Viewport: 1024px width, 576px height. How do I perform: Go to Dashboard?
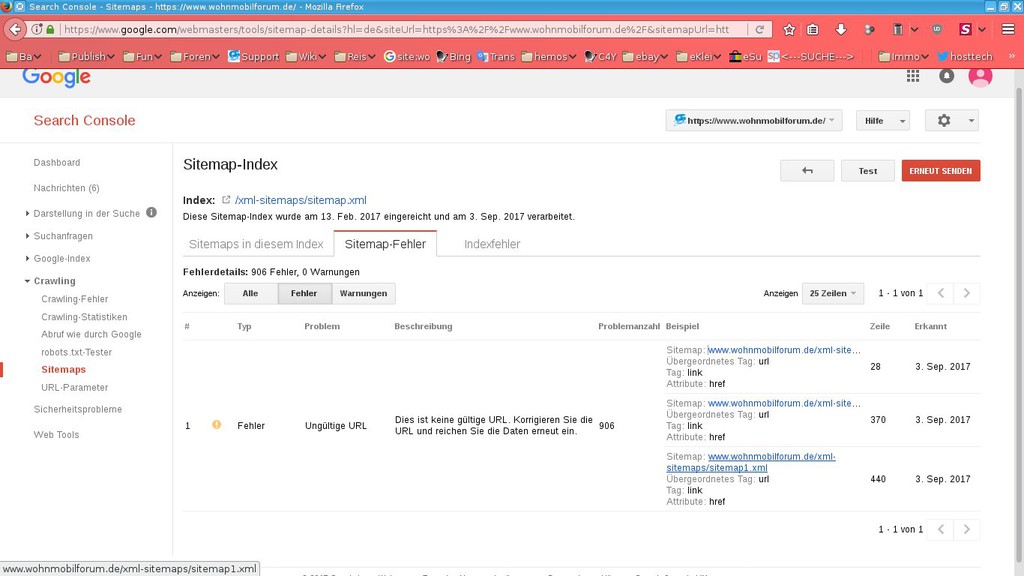click(57, 163)
